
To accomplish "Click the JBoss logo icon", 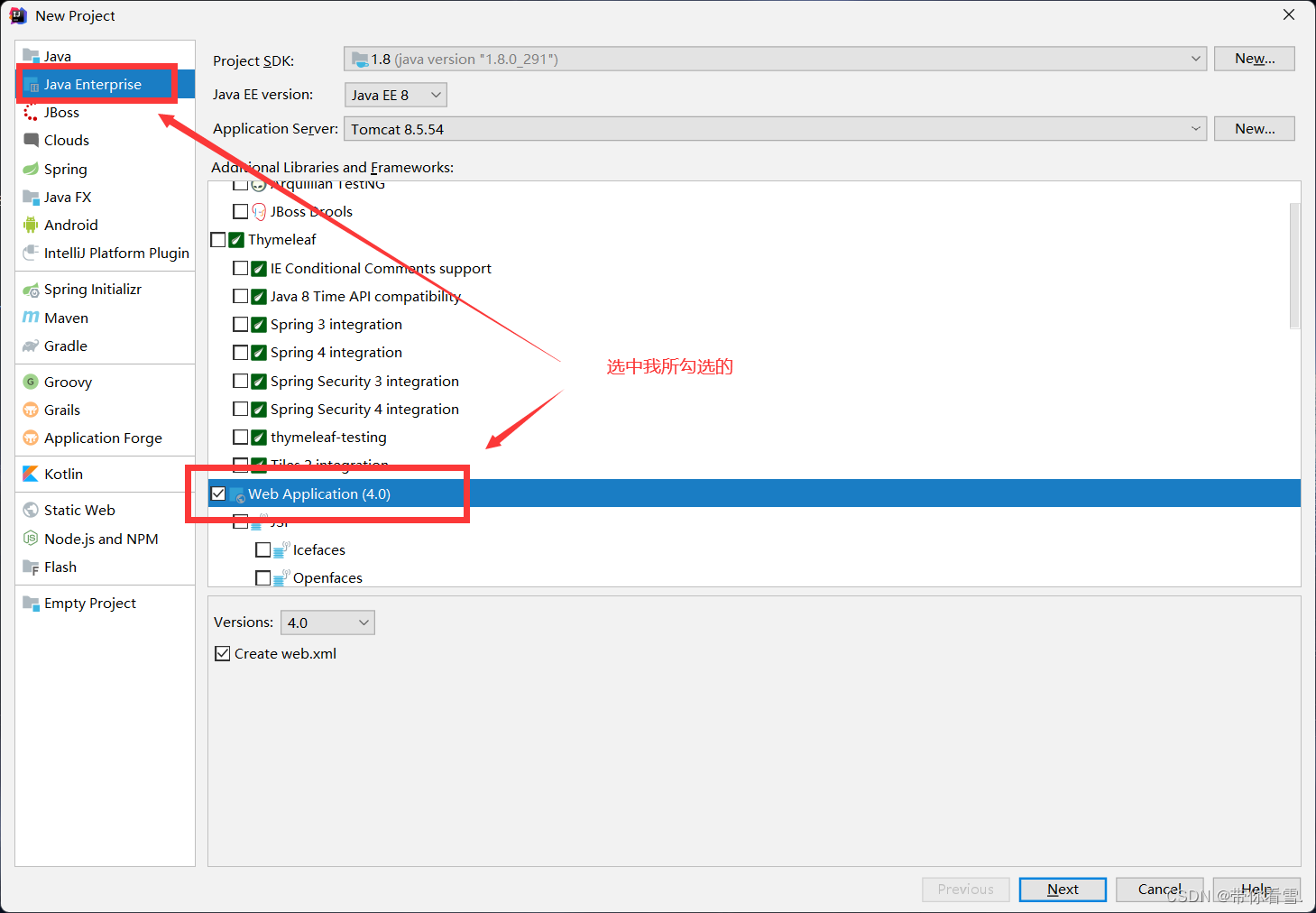I will 31,112.
